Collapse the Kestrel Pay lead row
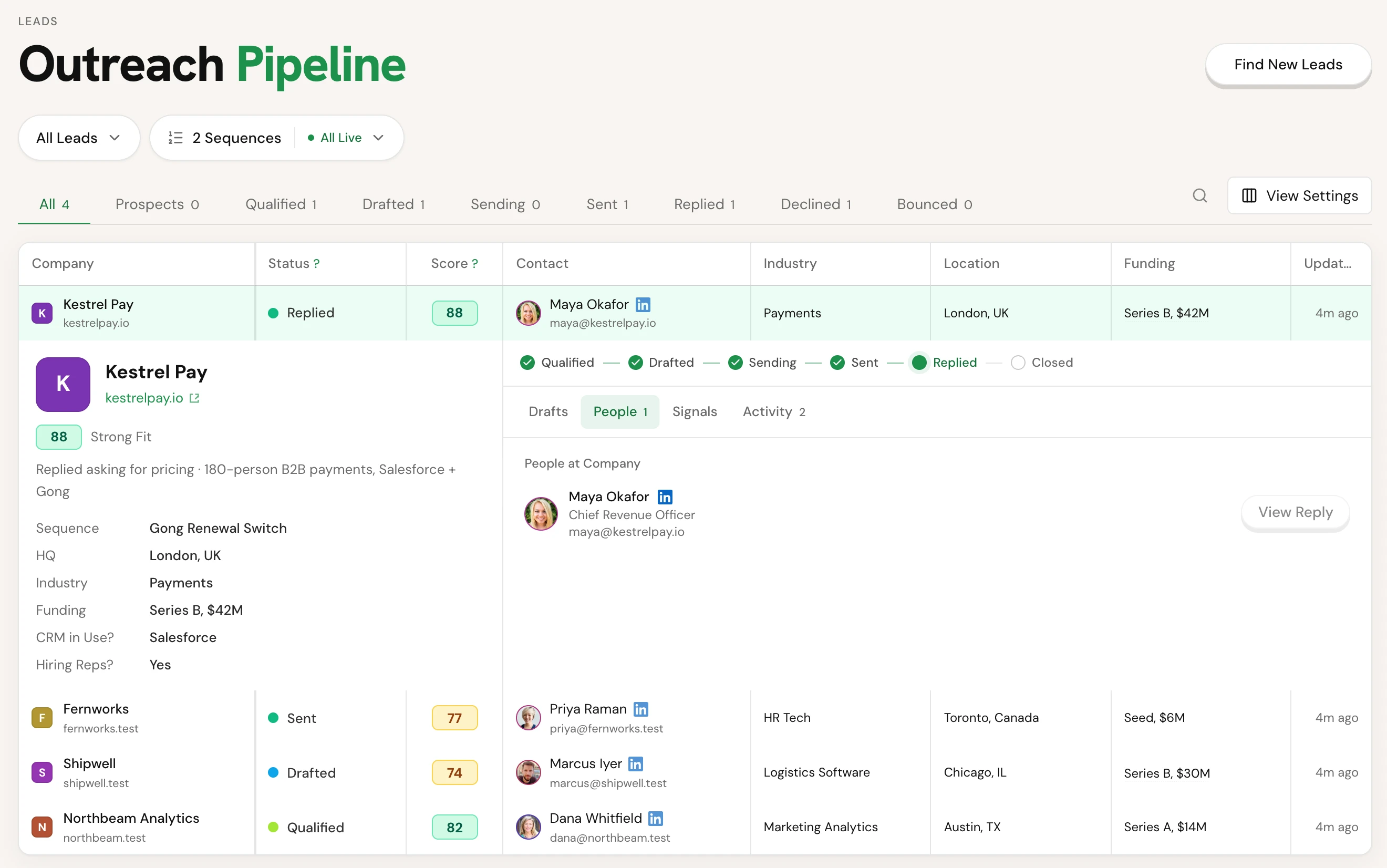The image size is (1387, 868). point(695,314)
